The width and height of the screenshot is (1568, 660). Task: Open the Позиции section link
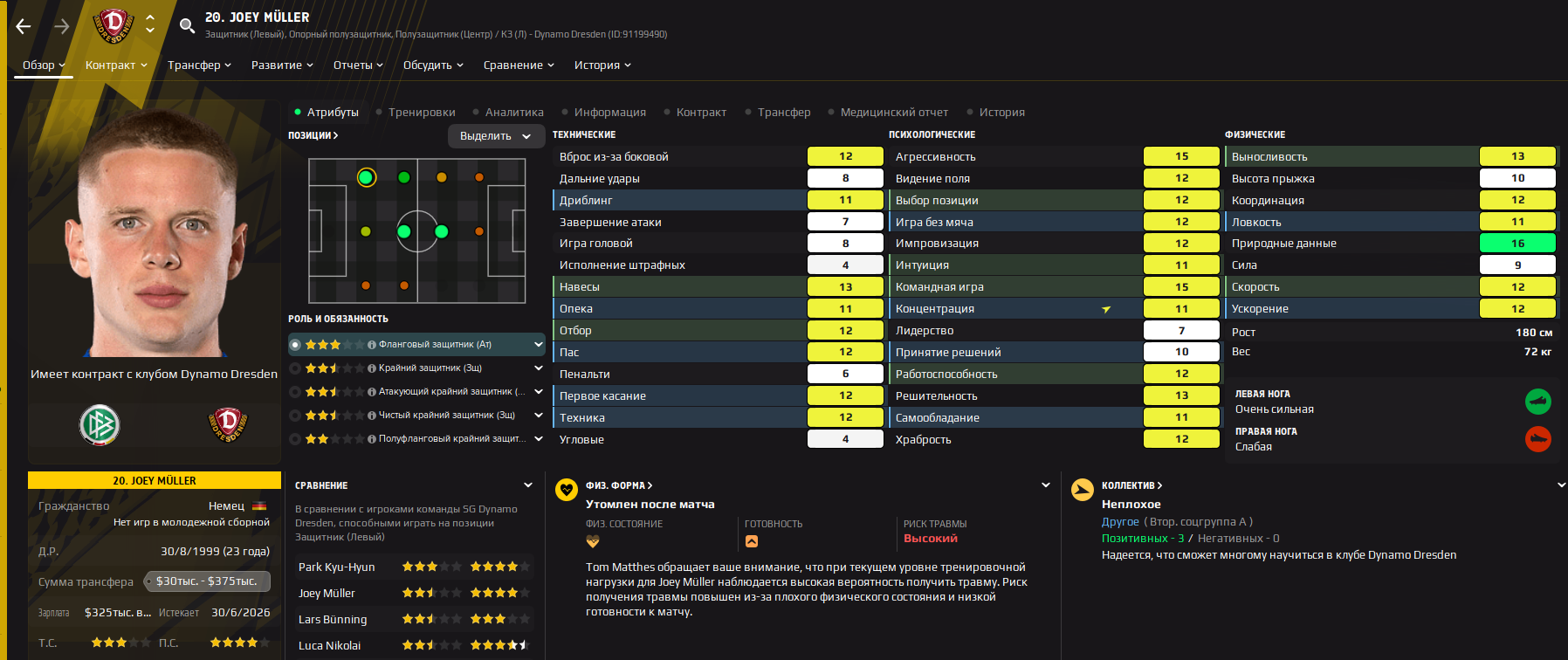coord(313,135)
